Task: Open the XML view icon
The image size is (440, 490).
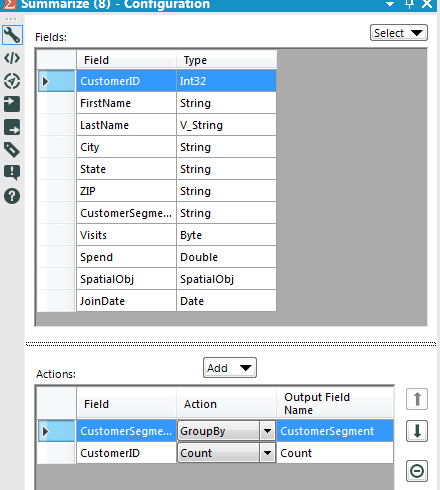Action: [12, 58]
